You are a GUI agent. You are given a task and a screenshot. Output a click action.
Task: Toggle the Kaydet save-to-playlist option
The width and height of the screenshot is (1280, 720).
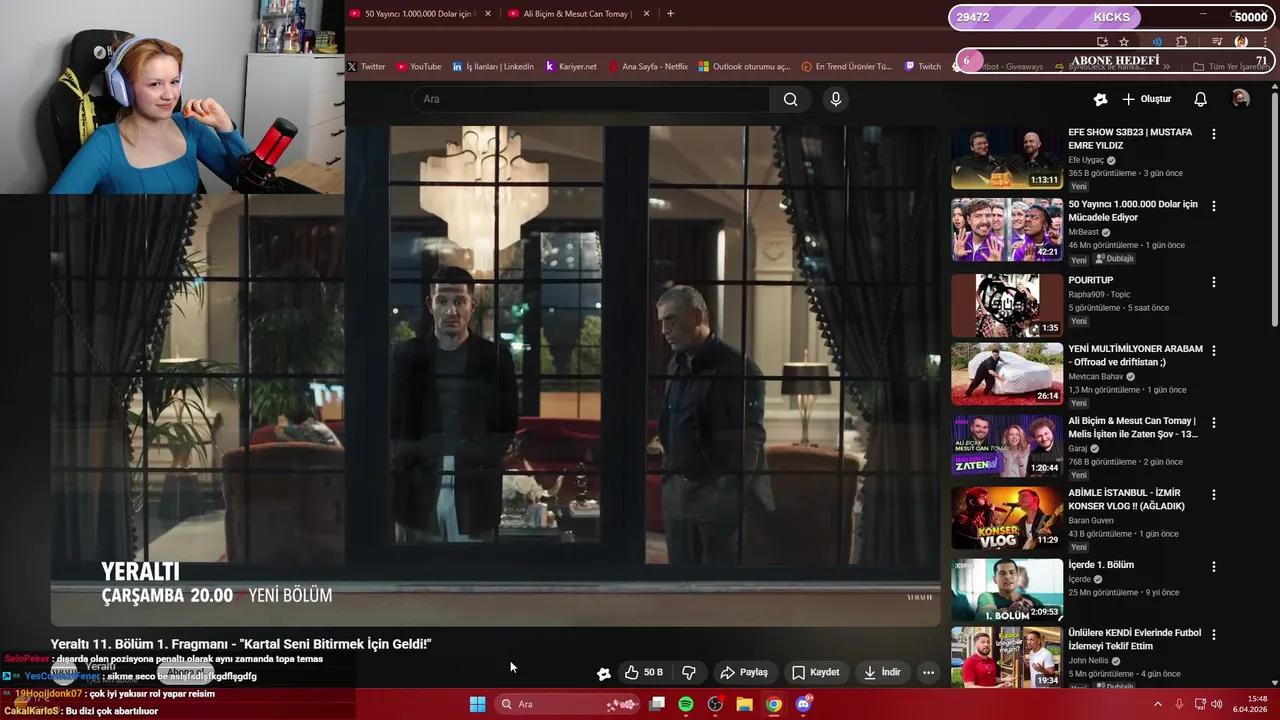click(x=816, y=672)
